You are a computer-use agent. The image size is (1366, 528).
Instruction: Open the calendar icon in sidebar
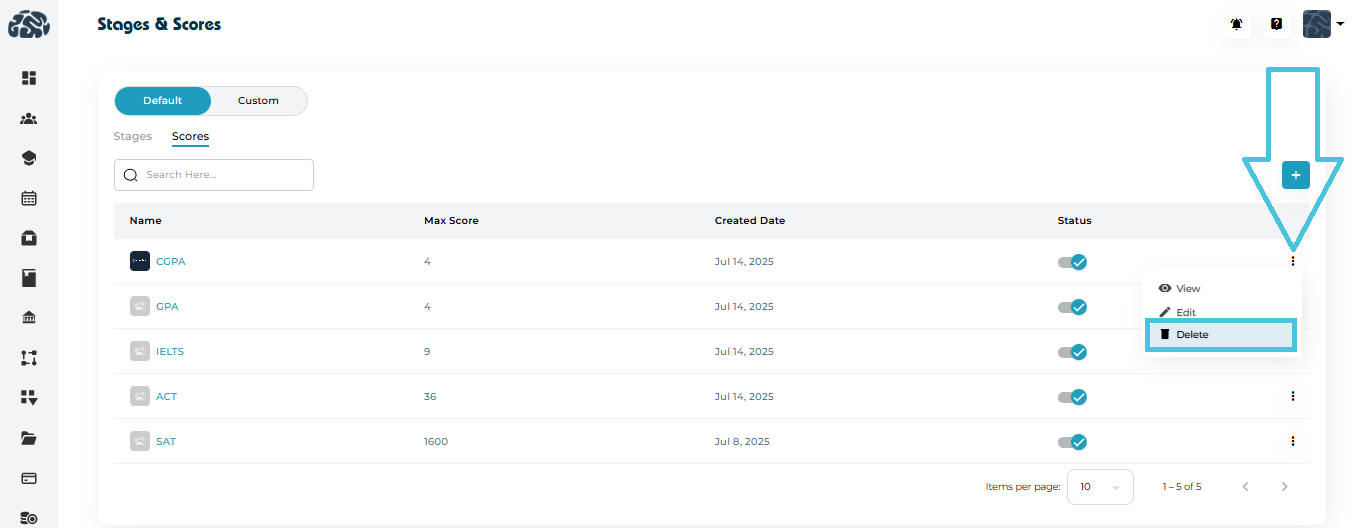[29, 198]
